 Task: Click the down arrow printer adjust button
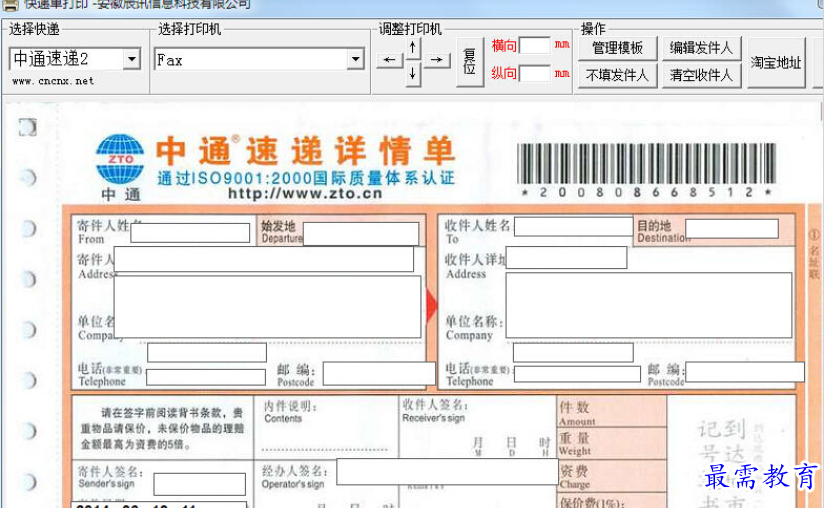412,74
